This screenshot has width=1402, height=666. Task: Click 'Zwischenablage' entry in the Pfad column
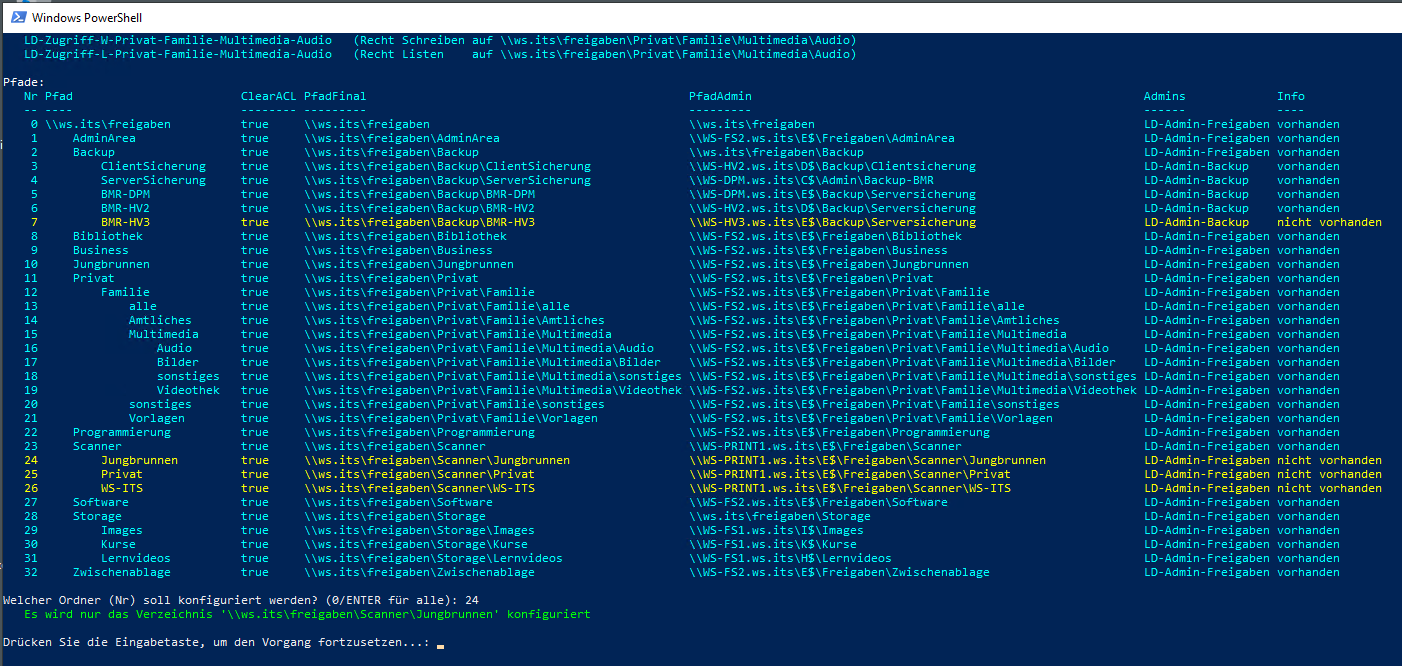pos(122,572)
